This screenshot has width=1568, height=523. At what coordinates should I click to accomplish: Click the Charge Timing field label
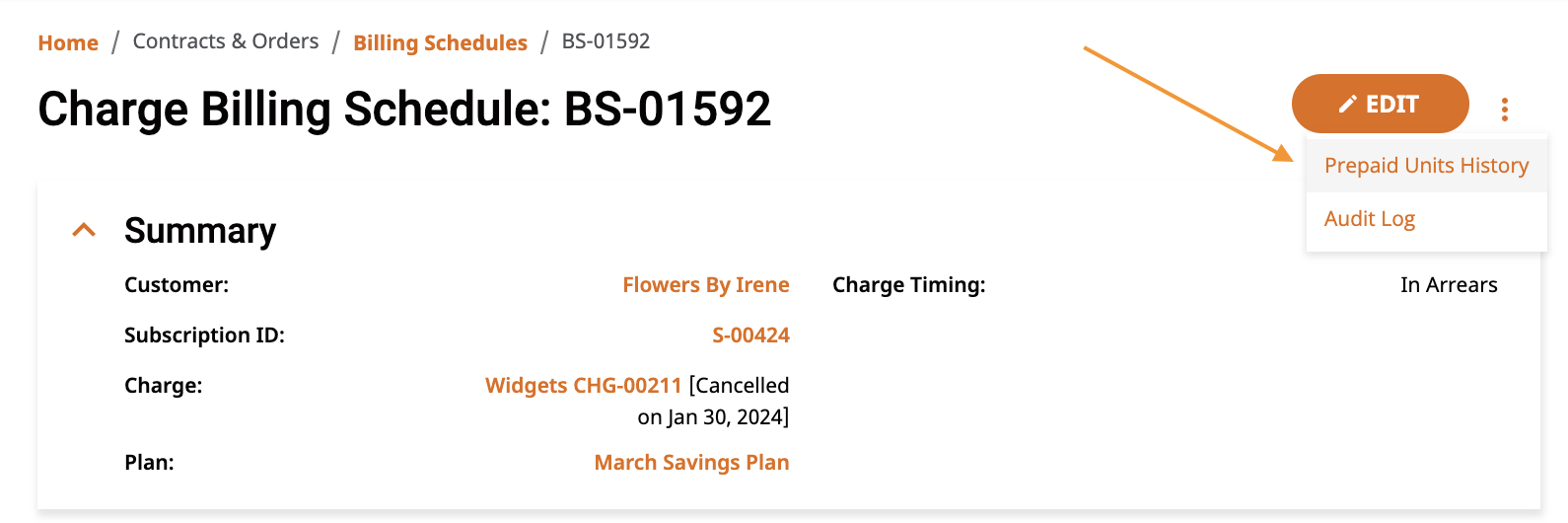(x=909, y=285)
